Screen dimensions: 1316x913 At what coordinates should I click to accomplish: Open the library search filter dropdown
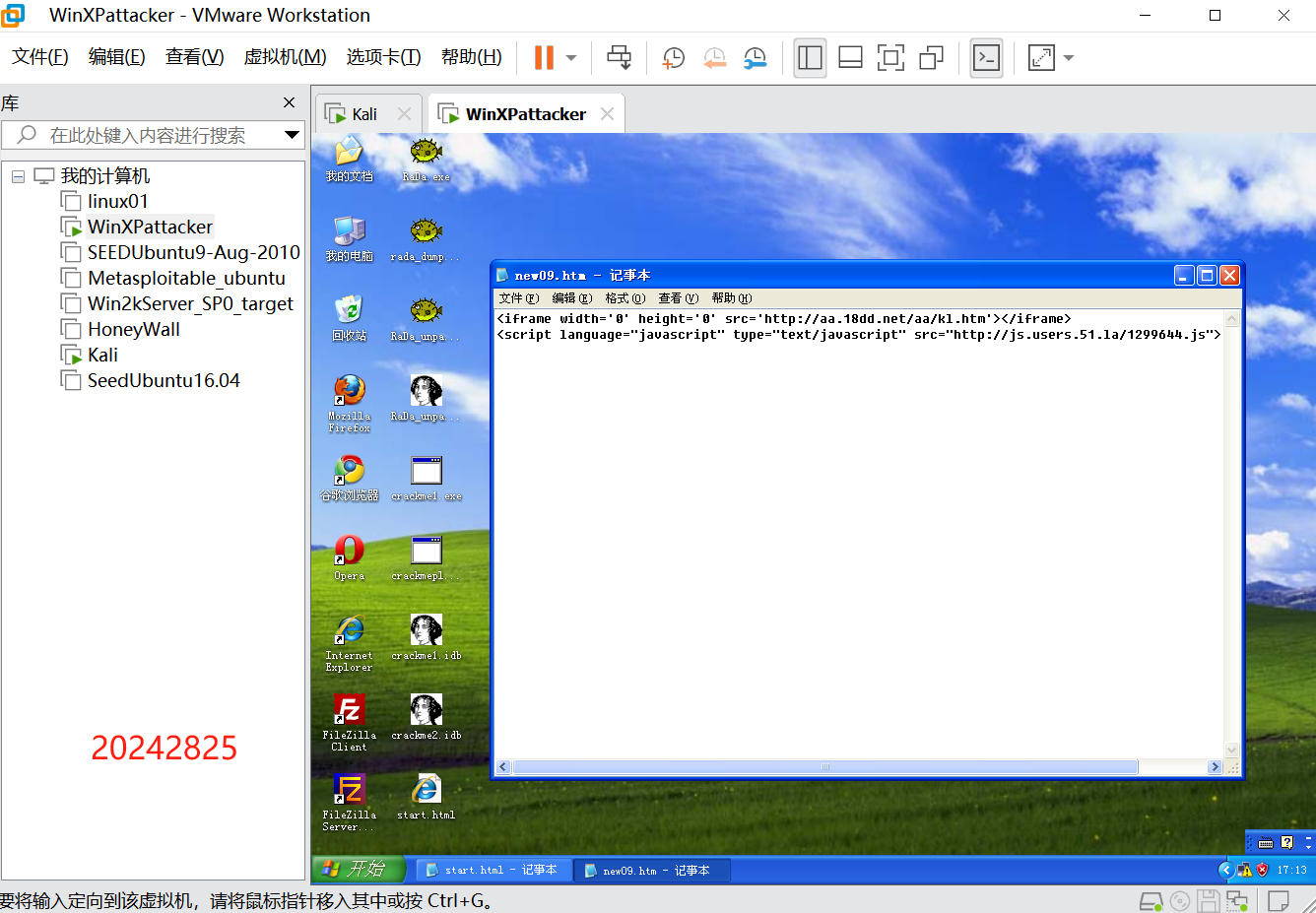[292, 135]
